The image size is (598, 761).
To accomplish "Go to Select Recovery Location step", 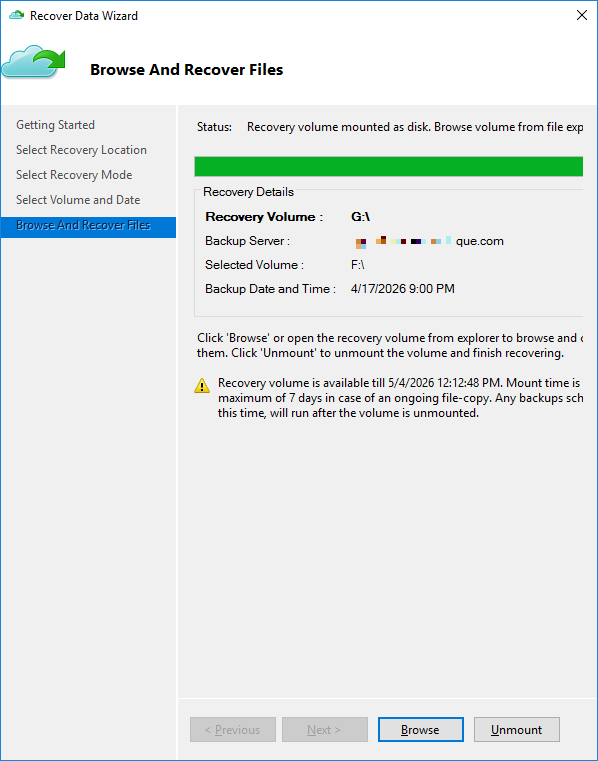I will tap(81, 150).
